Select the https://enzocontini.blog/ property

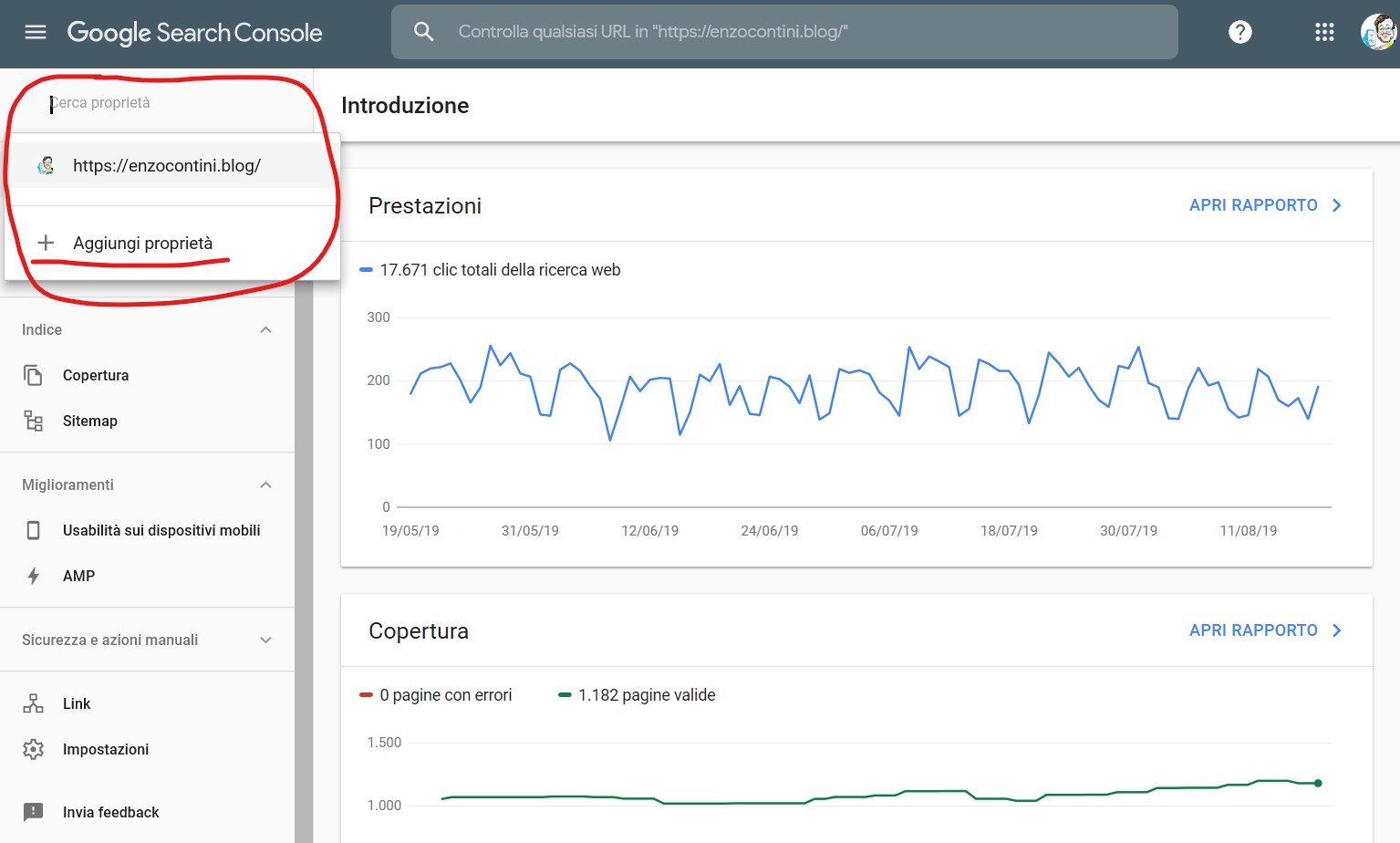pos(167,165)
